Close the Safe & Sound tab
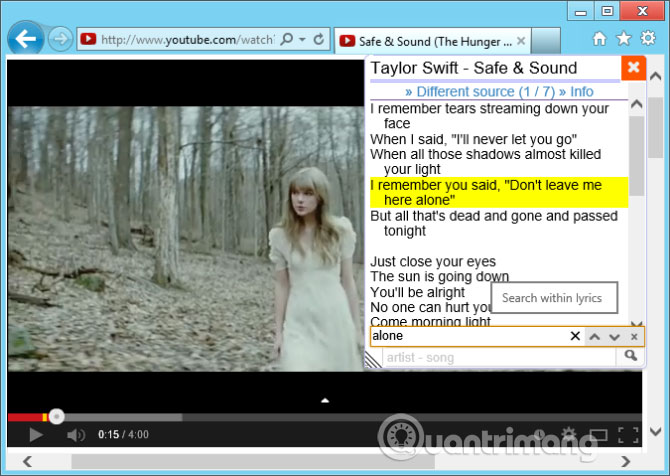This screenshot has height=476, width=670. click(x=520, y=41)
